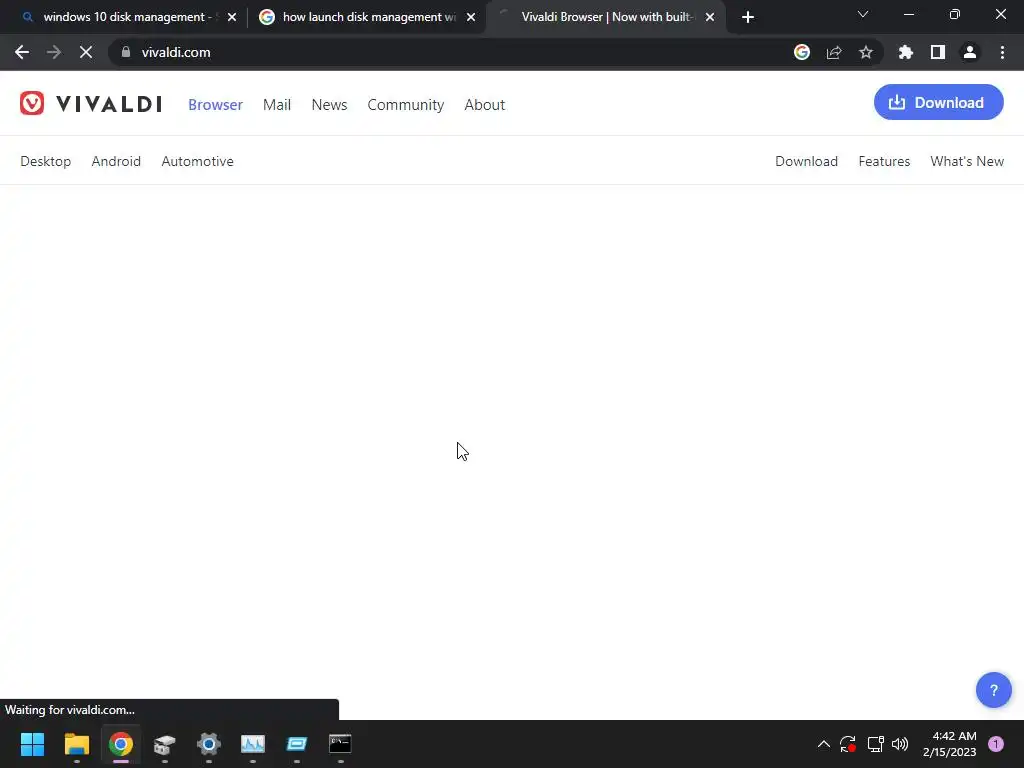Click the padlock site info icon

(126, 52)
